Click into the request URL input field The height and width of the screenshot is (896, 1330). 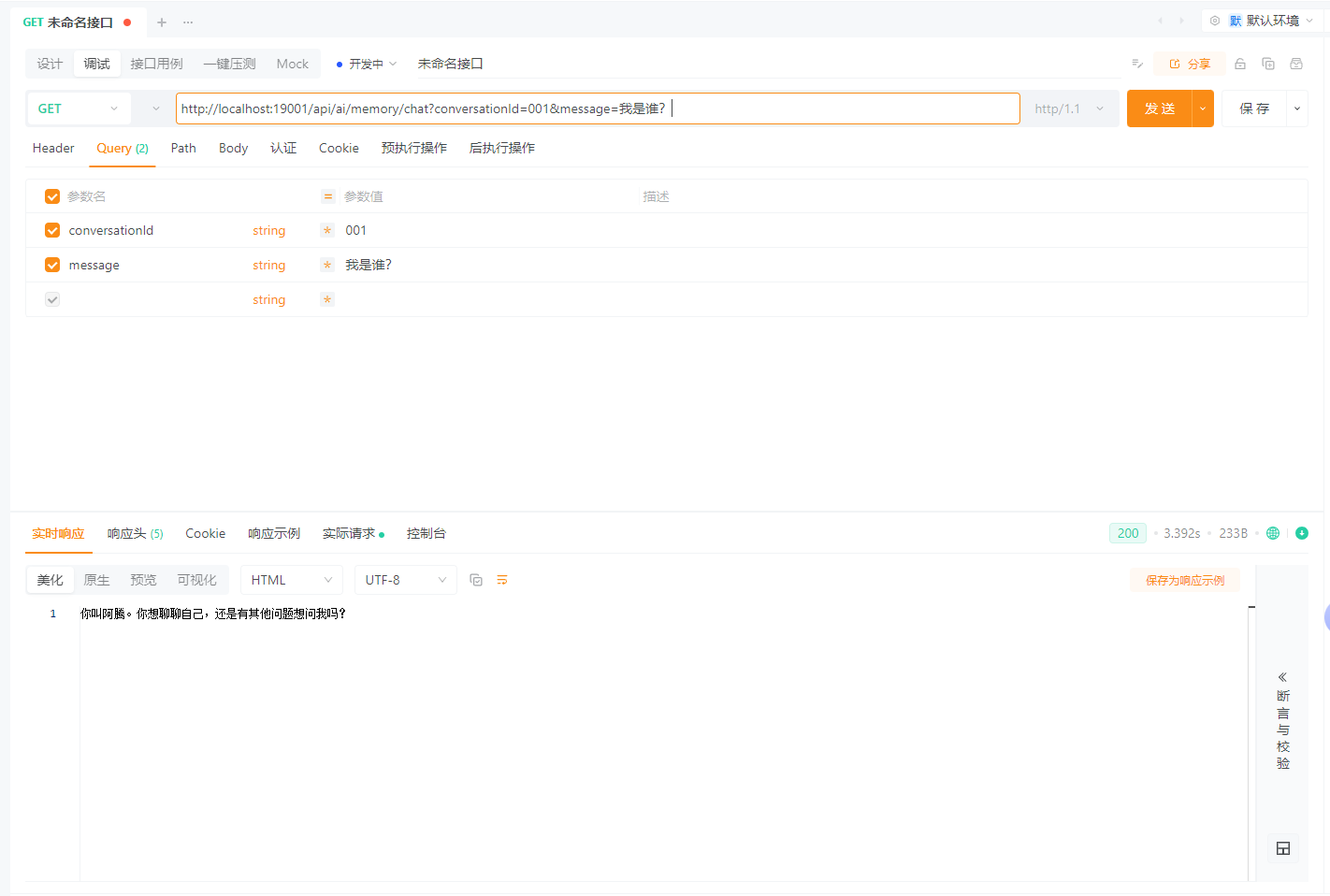(842, 108)
